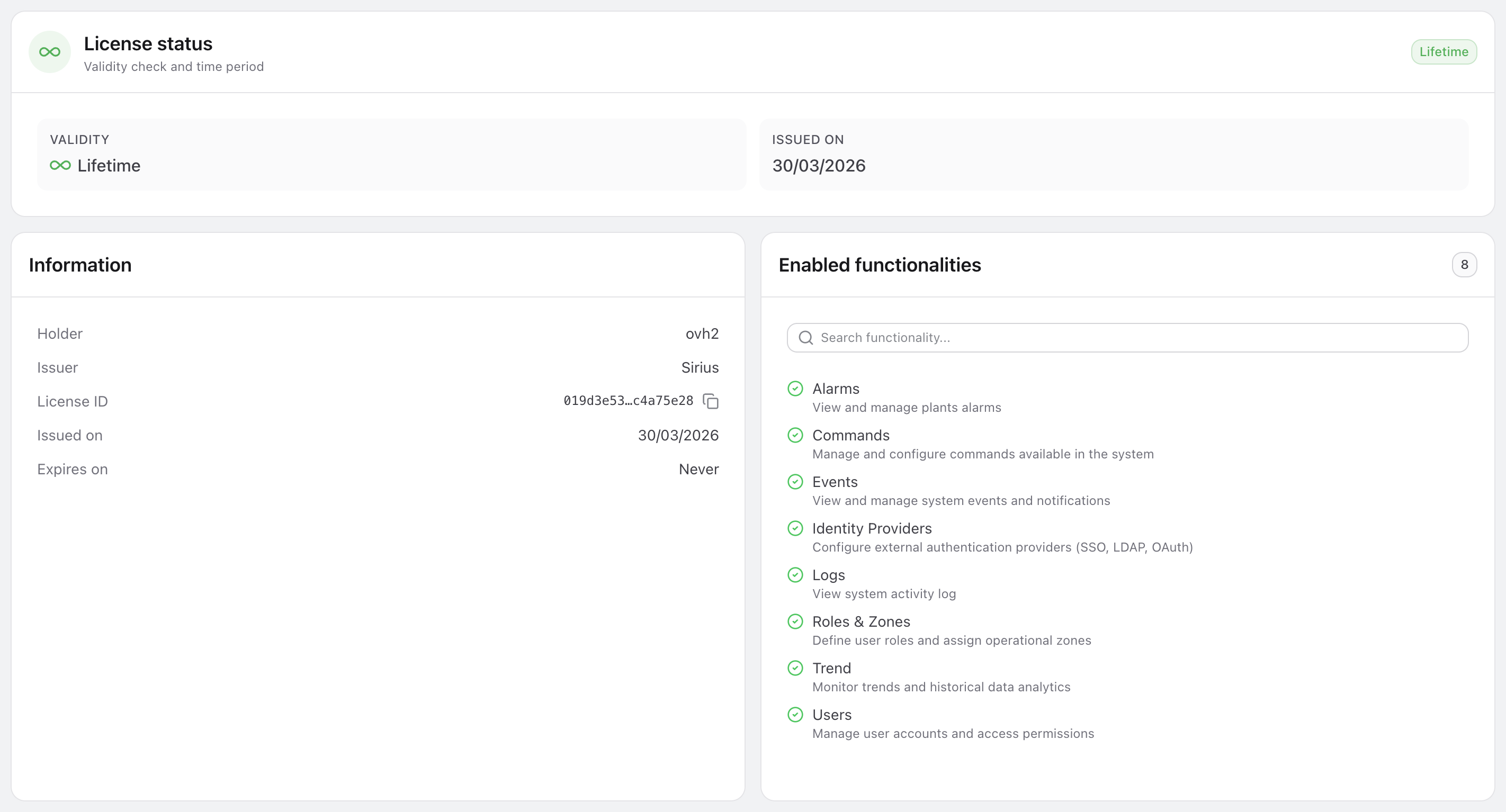This screenshot has width=1506, height=812.
Task: Copy the License ID to clipboard
Action: pyautogui.click(x=710, y=401)
